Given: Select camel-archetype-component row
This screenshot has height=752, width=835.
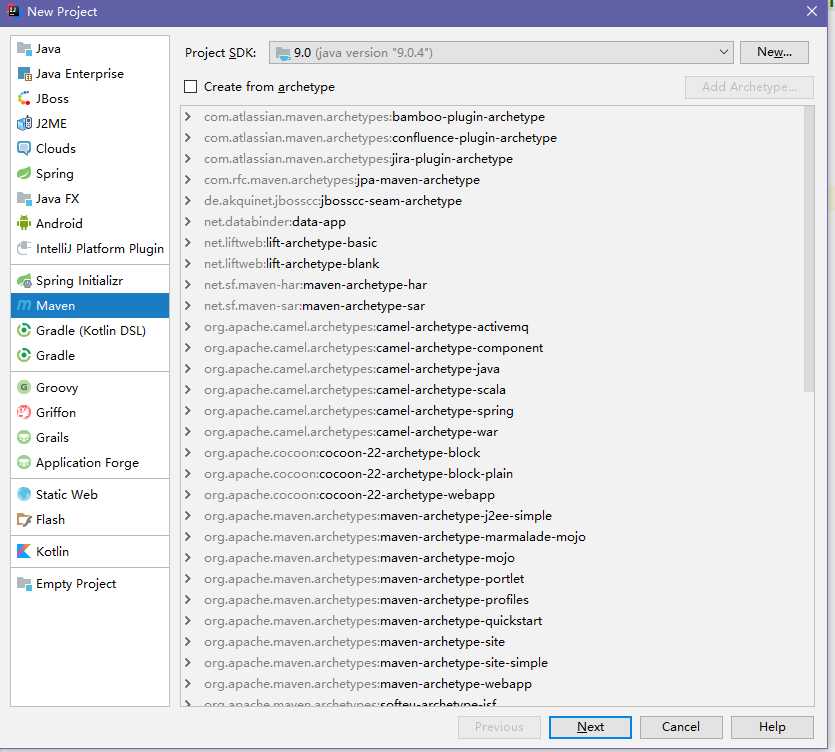Looking at the screenshot, I should pos(493,348).
